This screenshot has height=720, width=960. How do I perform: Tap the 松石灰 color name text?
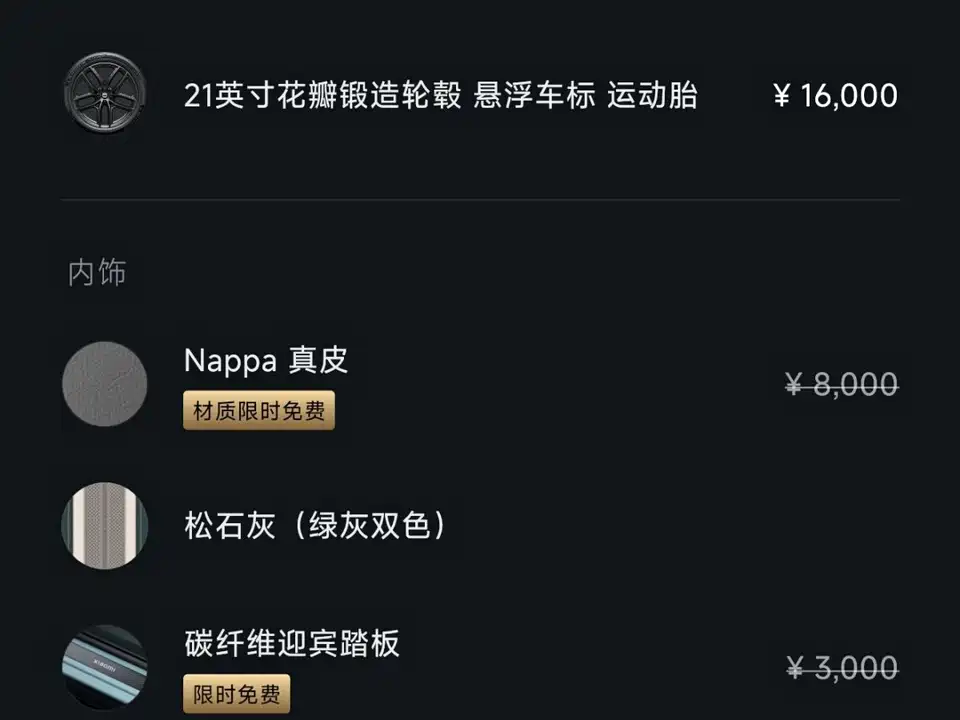tap(229, 526)
